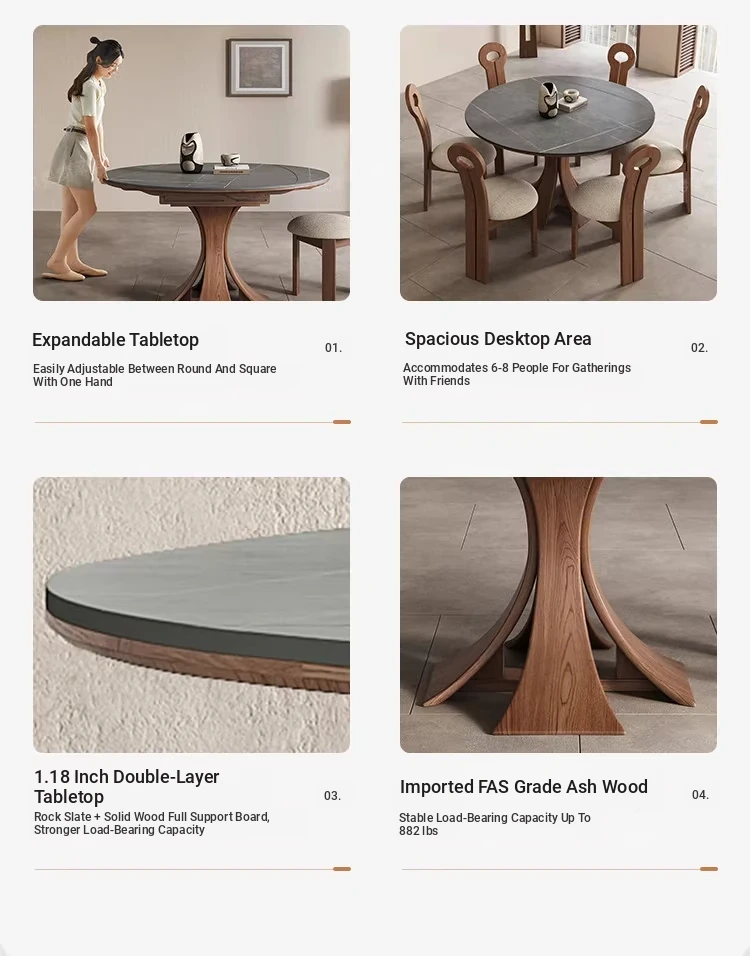The width and height of the screenshot is (750, 956).
Task: Click the 02. feature number
Action: pyautogui.click(x=699, y=348)
